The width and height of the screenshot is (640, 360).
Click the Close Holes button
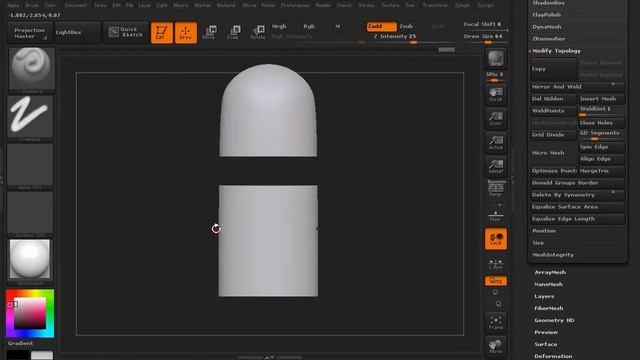[x=602, y=123]
